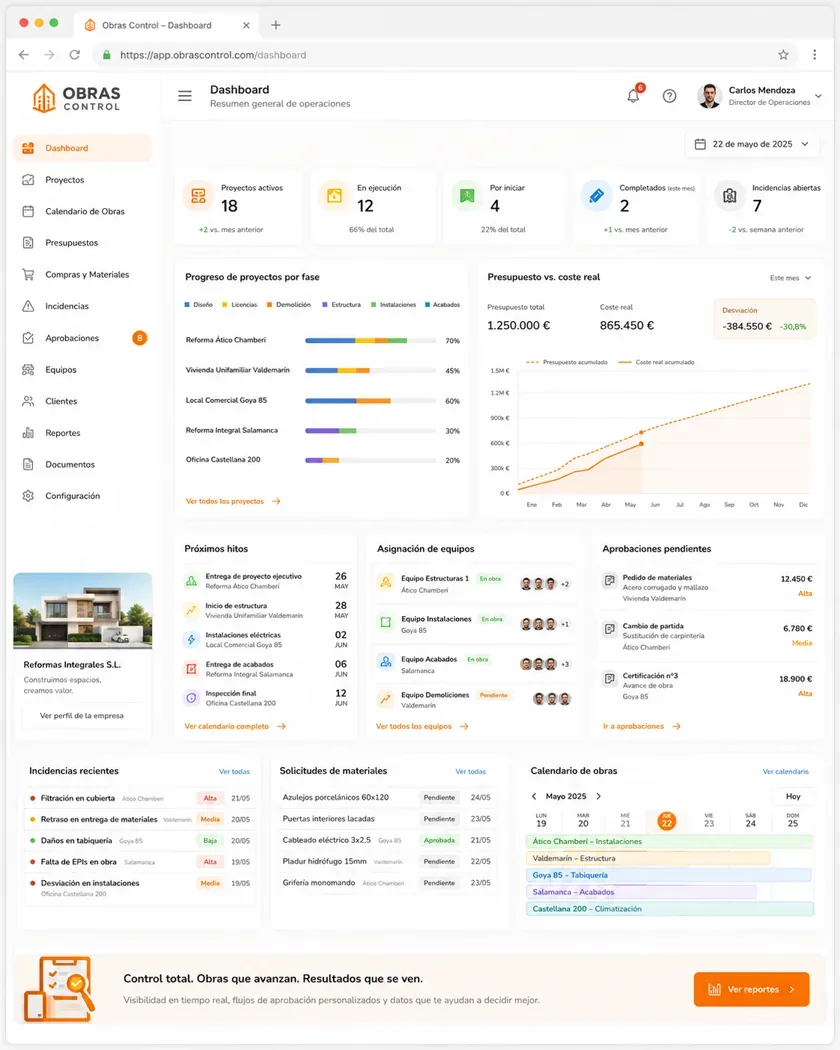Image resolution: width=840 pixels, height=1050 pixels.
Task: Click the Entrega de proyecto ejecutivo icon
Action: 192,581
